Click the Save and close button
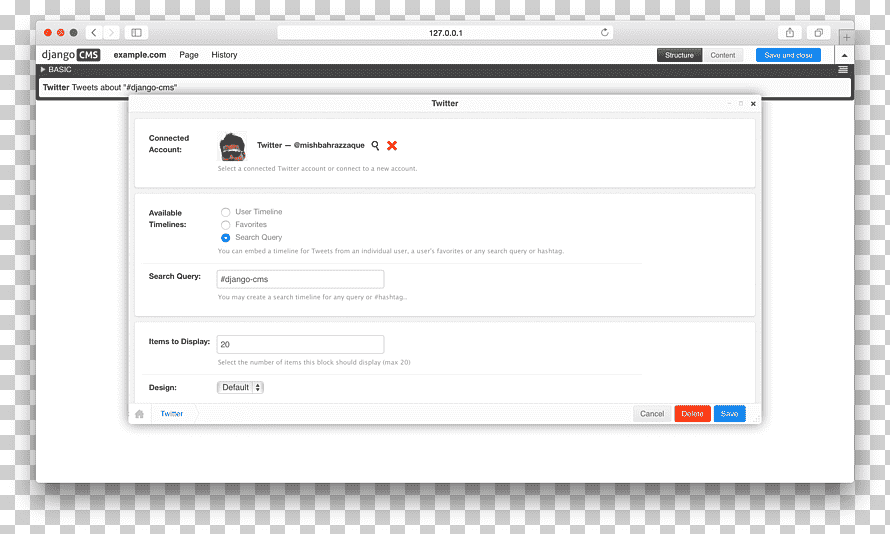Image resolution: width=890 pixels, height=534 pixels. 788,55
